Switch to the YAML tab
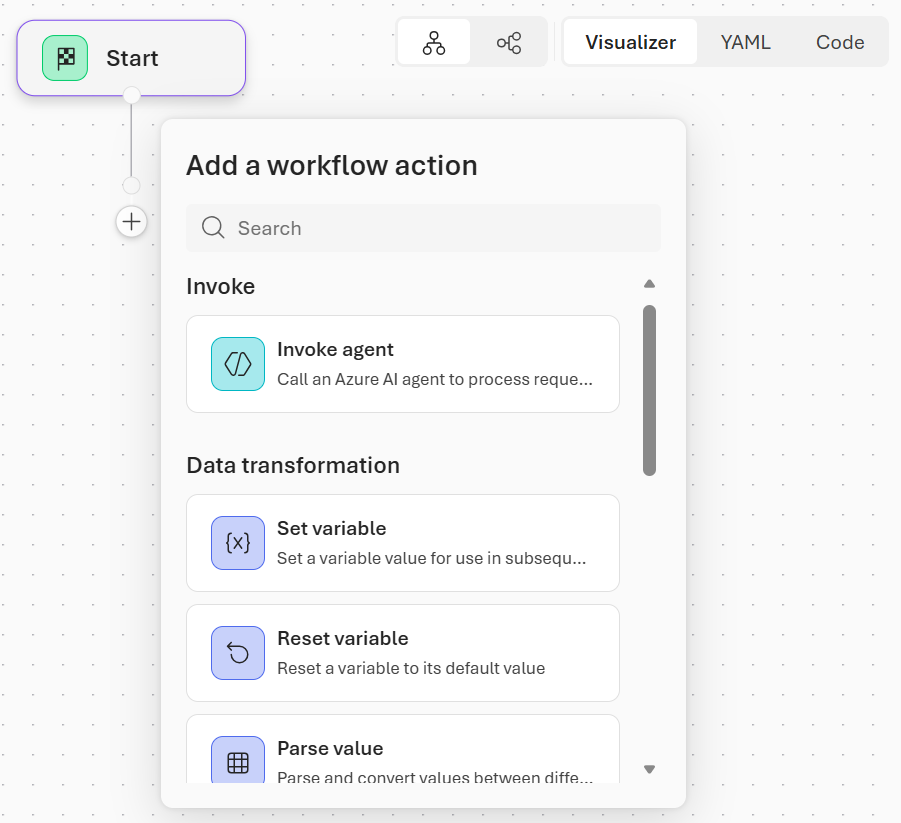Viewport: 901px width, 823px height. (745, 42)
